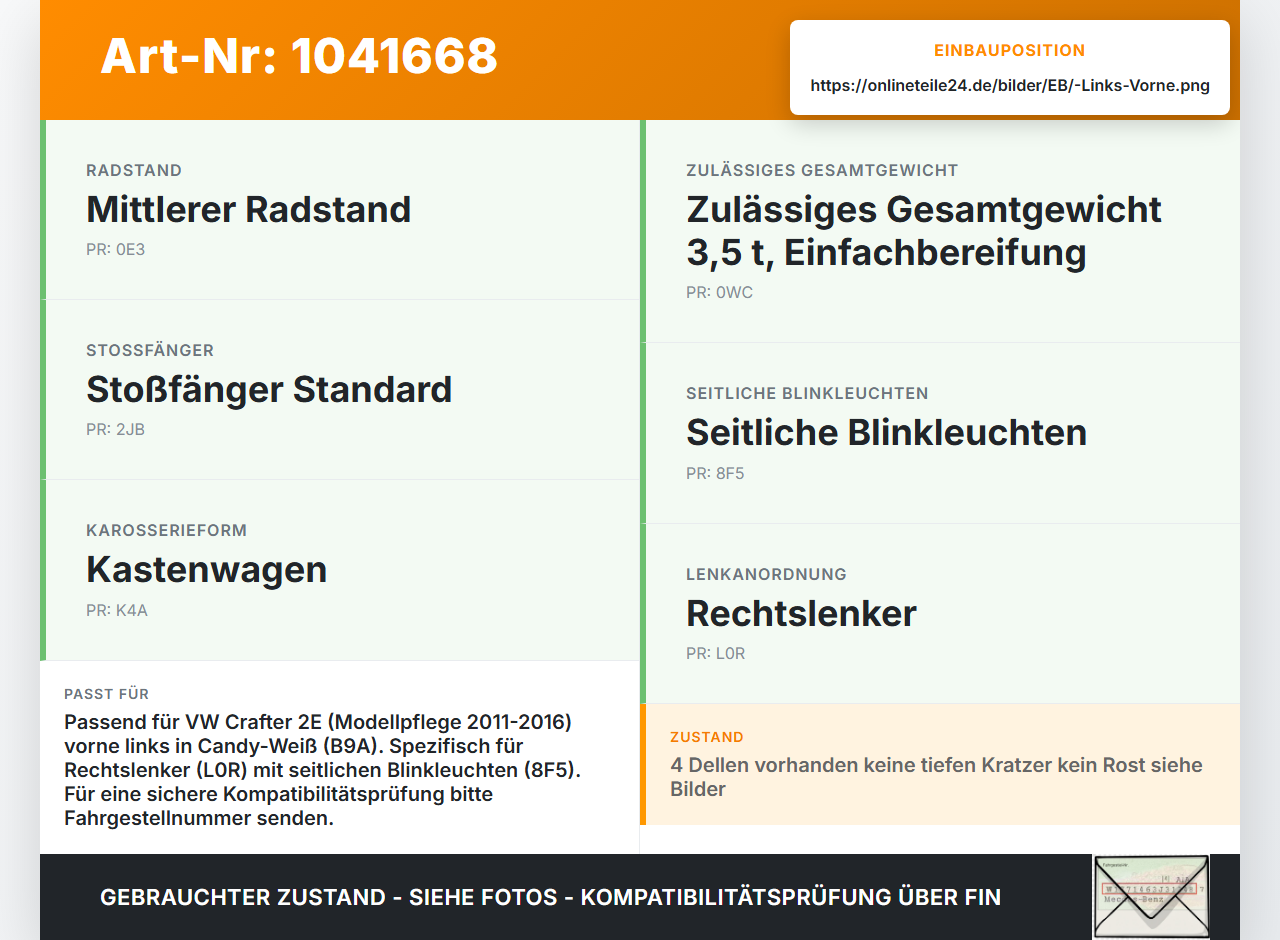Open the Links-Vorne.png Einbauposition URL
Image resolution: width=1280 pixels, height=940 pixels.
pos(1010,86)
